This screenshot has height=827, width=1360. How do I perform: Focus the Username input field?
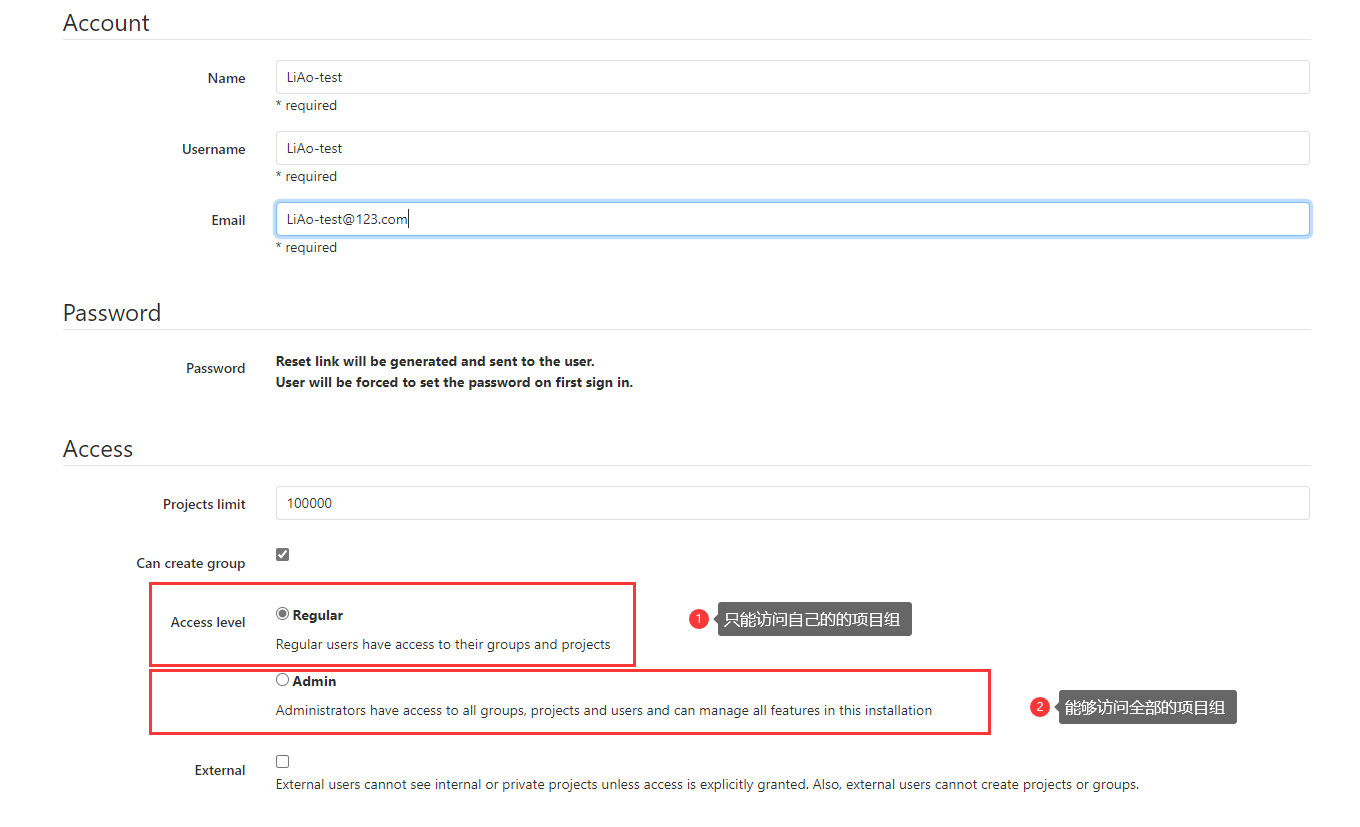click(x=792, y=148)
